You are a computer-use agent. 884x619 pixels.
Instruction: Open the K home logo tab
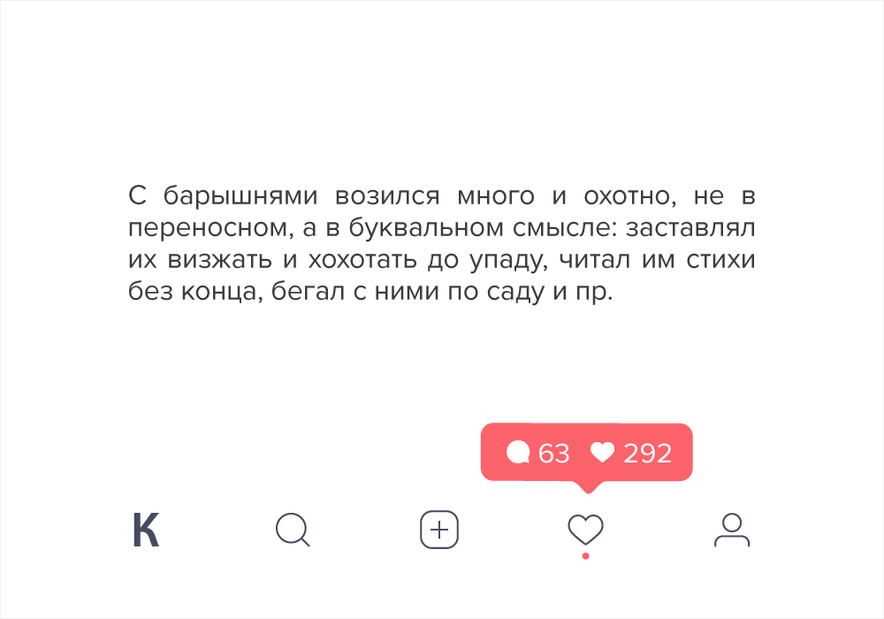click(x=146, y=530)
